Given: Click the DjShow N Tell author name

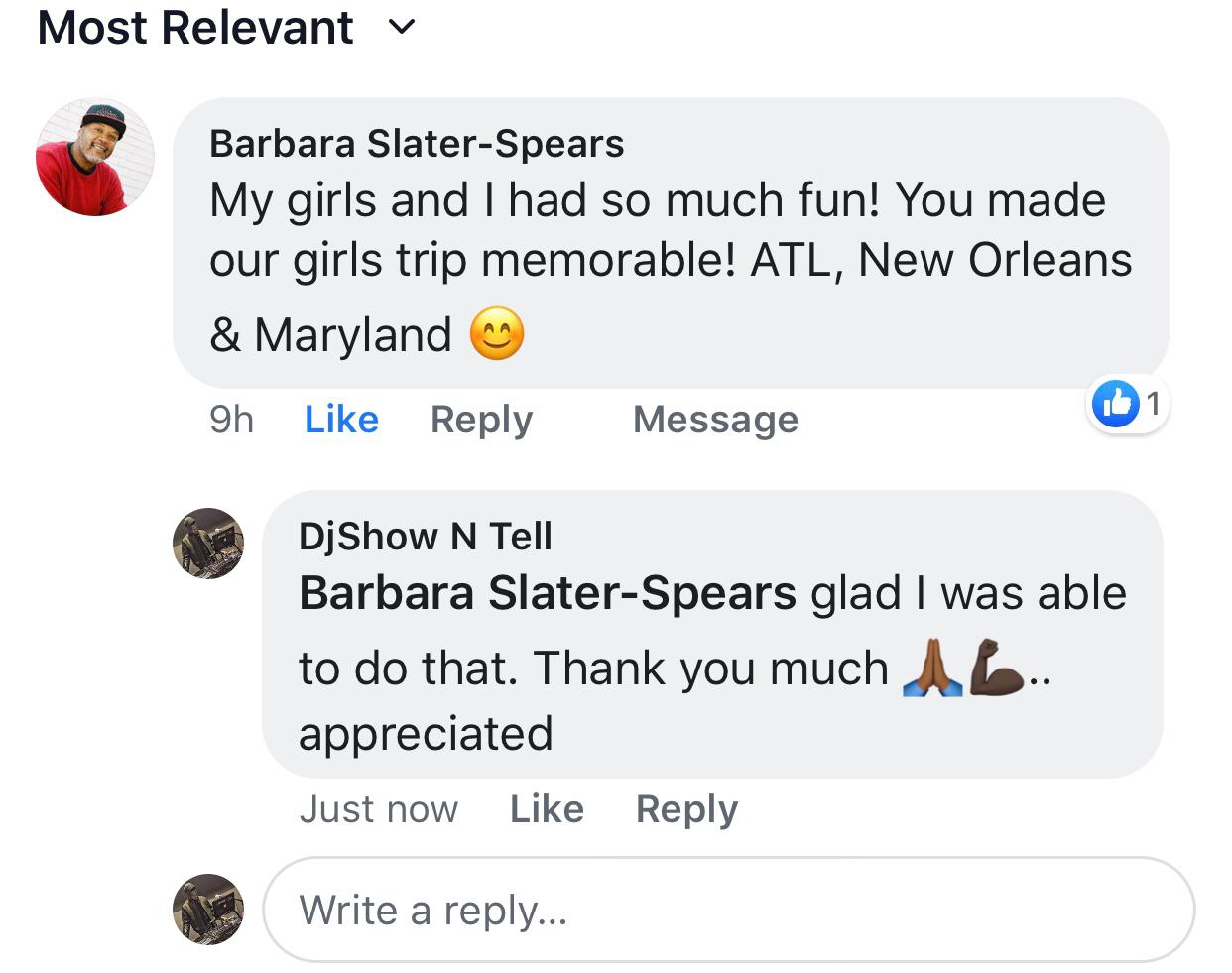Looking at the screenshot, I should pyautogui.click(x=426, y=537).
